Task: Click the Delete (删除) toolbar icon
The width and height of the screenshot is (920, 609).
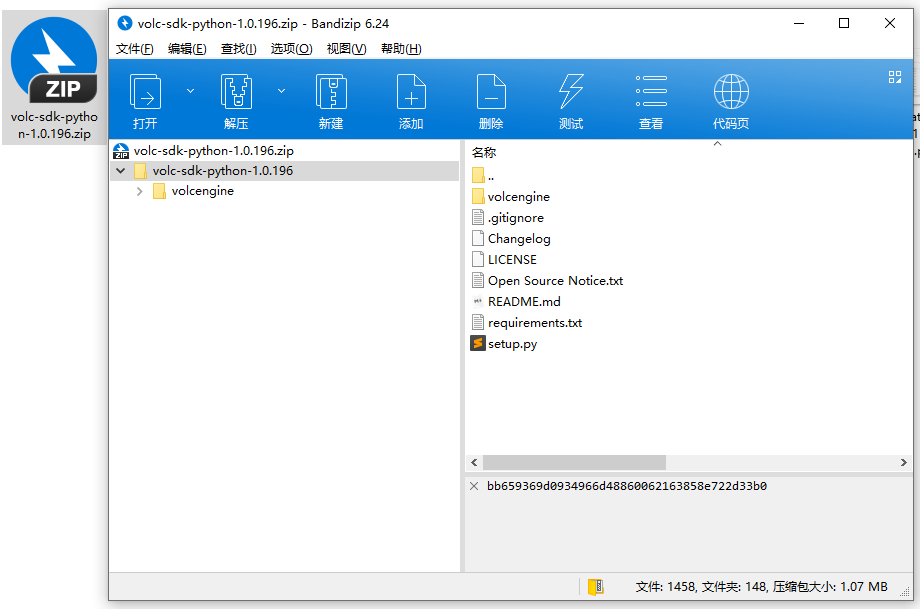Action: point(491,92)
